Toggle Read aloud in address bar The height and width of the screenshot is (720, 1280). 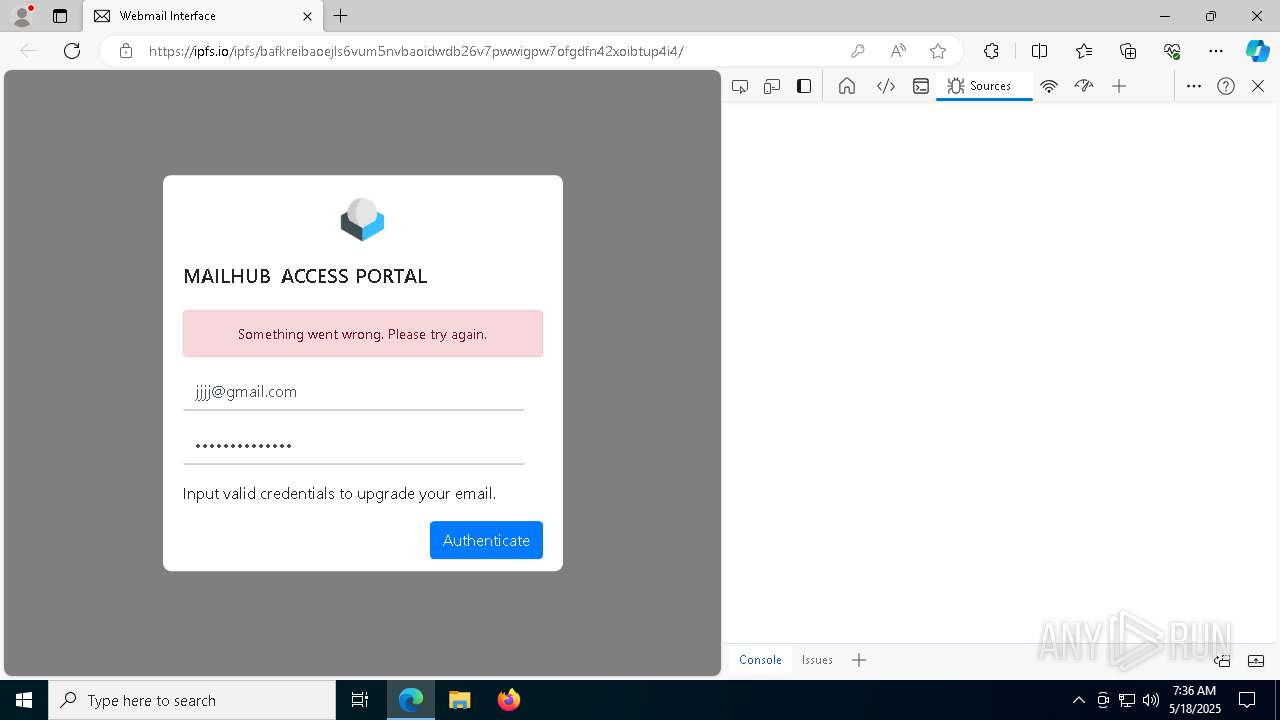[898, 51]
